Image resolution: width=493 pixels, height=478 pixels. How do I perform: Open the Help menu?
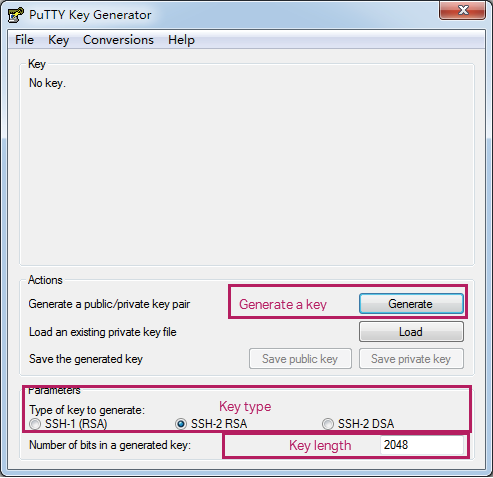pyautogui.click(x=181, y=40)
